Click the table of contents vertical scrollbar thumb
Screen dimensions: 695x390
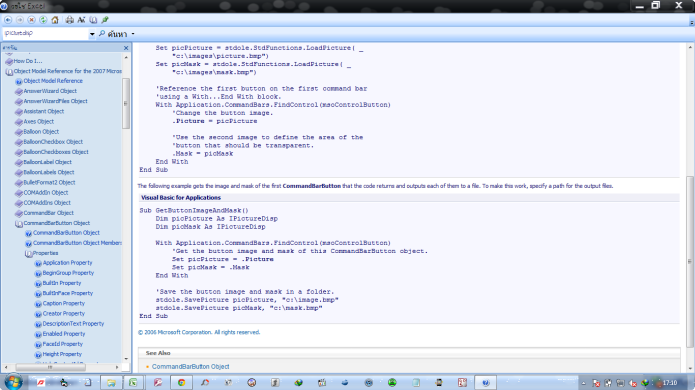pyautogui.click(x=126, y=104)
